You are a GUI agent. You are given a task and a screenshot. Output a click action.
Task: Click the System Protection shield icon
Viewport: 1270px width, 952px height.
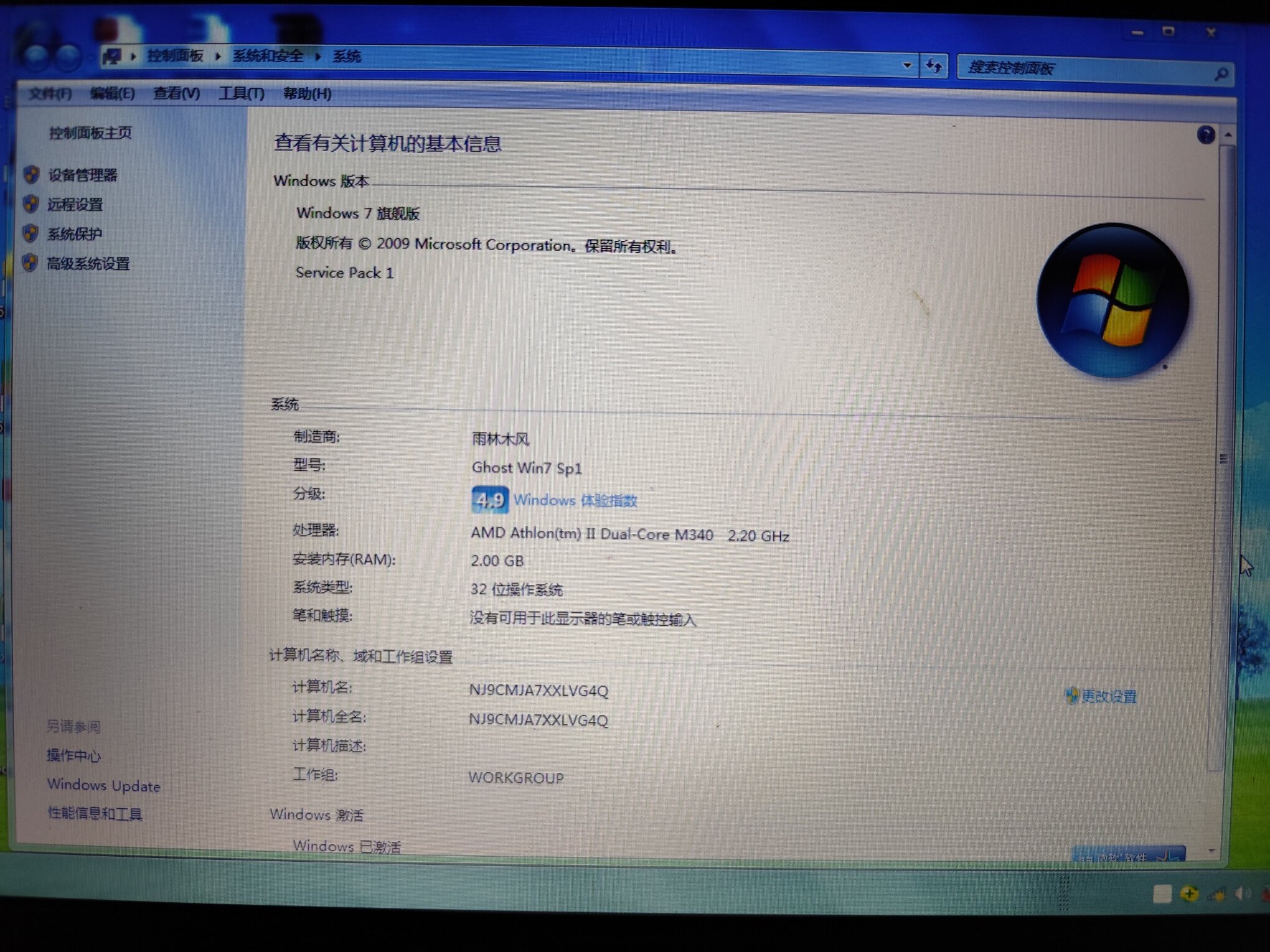click(x=30, y=233)
